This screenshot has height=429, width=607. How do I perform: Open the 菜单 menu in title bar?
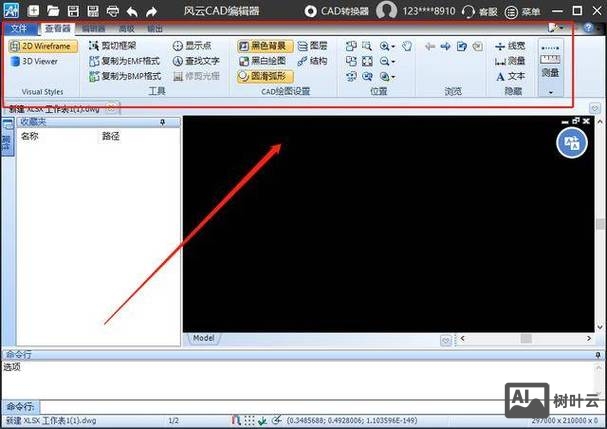523,10
